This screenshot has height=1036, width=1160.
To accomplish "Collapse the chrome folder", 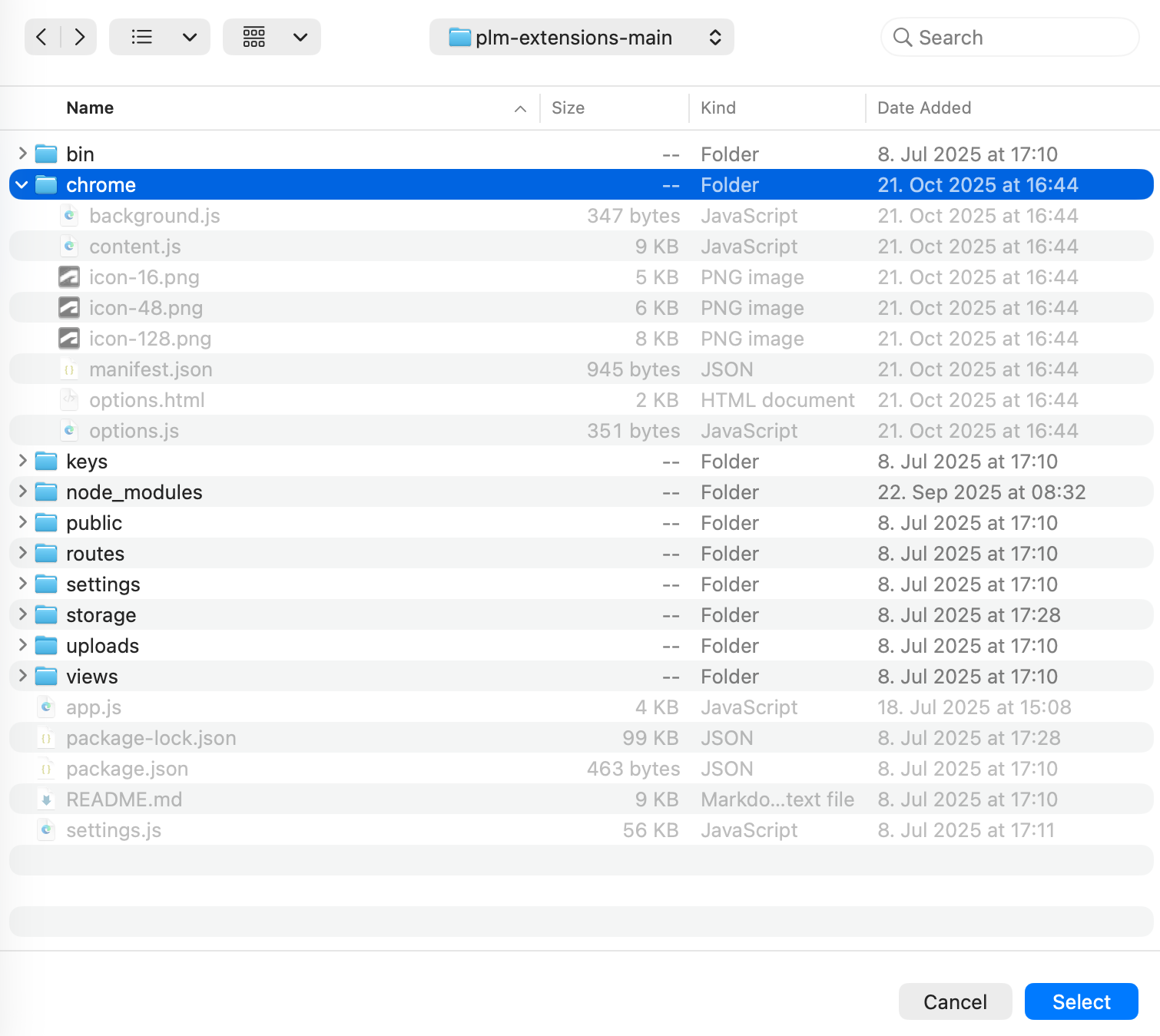I will coord(22,185).
